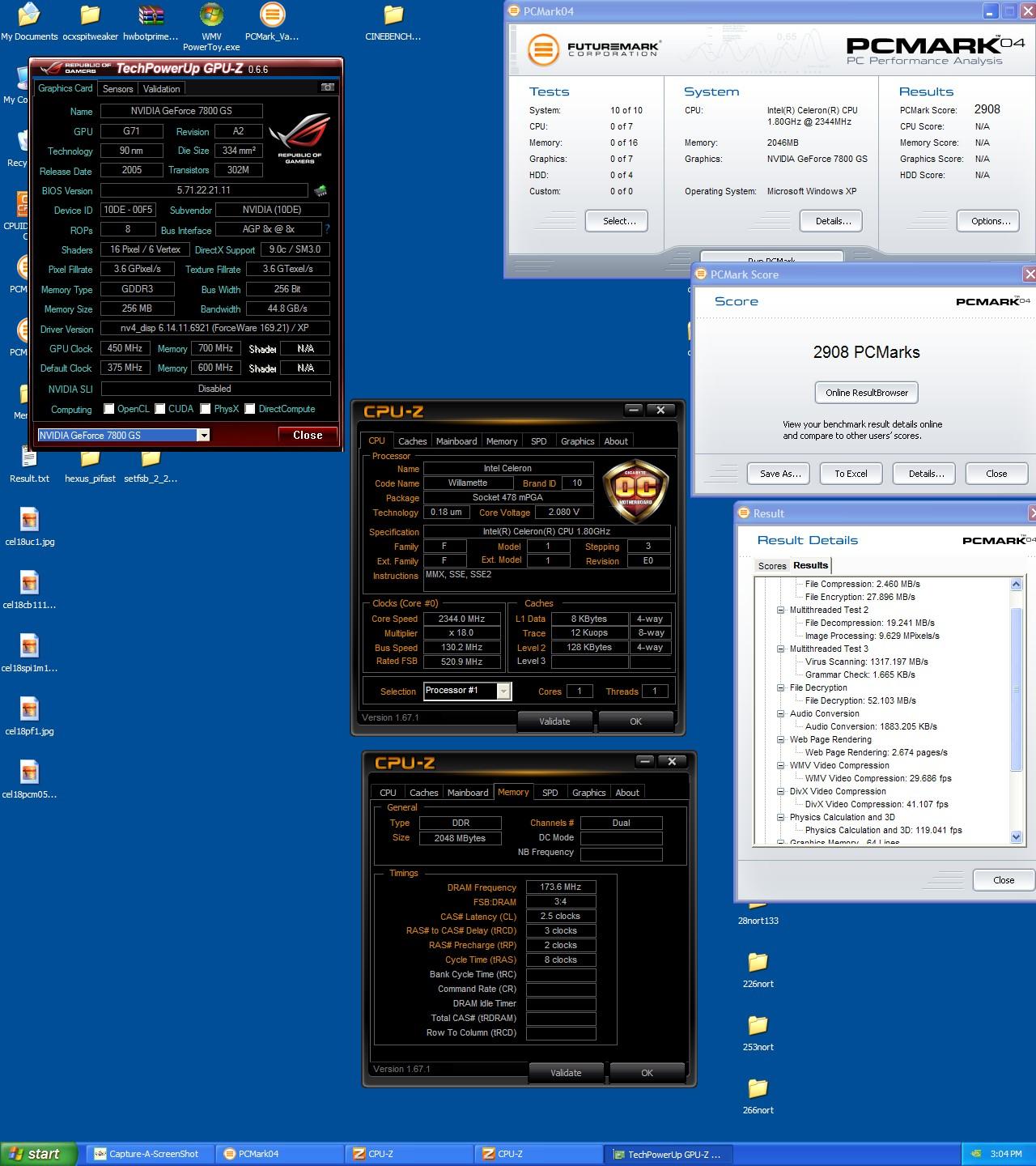This screenshot has height=1166, width=1036.
Task: Click the Result list scroll-down arrow
Action: click(1017, 837)
